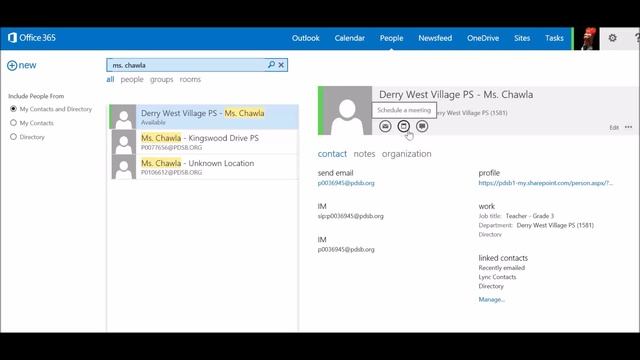Select the rooms search filter
The height and width of the screenshot is (360, 640).
point(190,79)
